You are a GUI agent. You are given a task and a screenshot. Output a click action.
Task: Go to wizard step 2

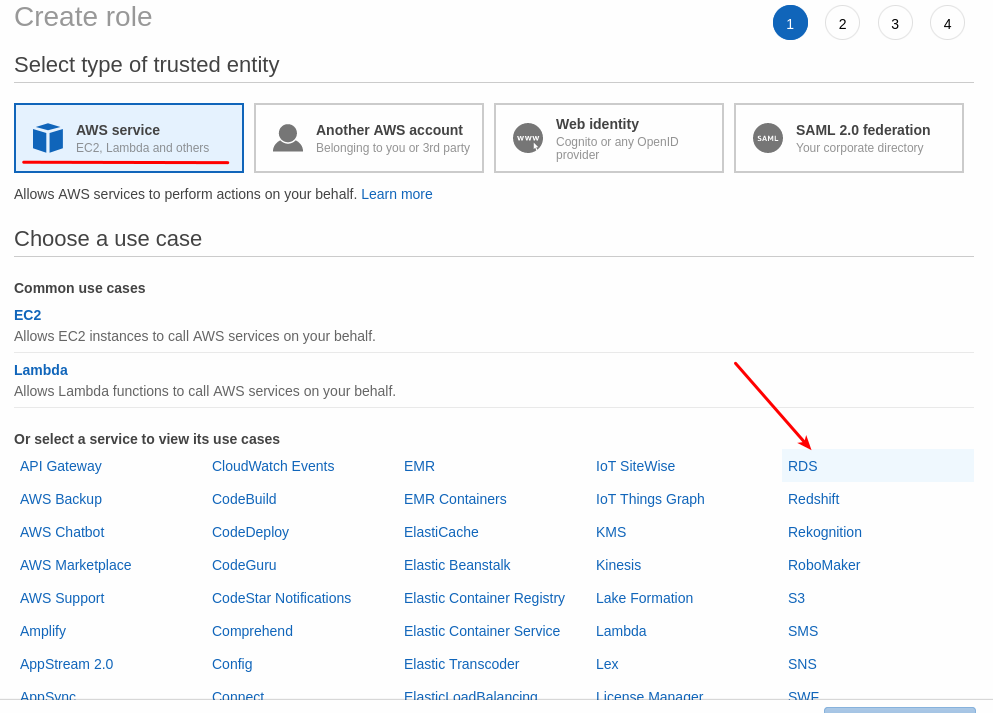tap(842, 23)
